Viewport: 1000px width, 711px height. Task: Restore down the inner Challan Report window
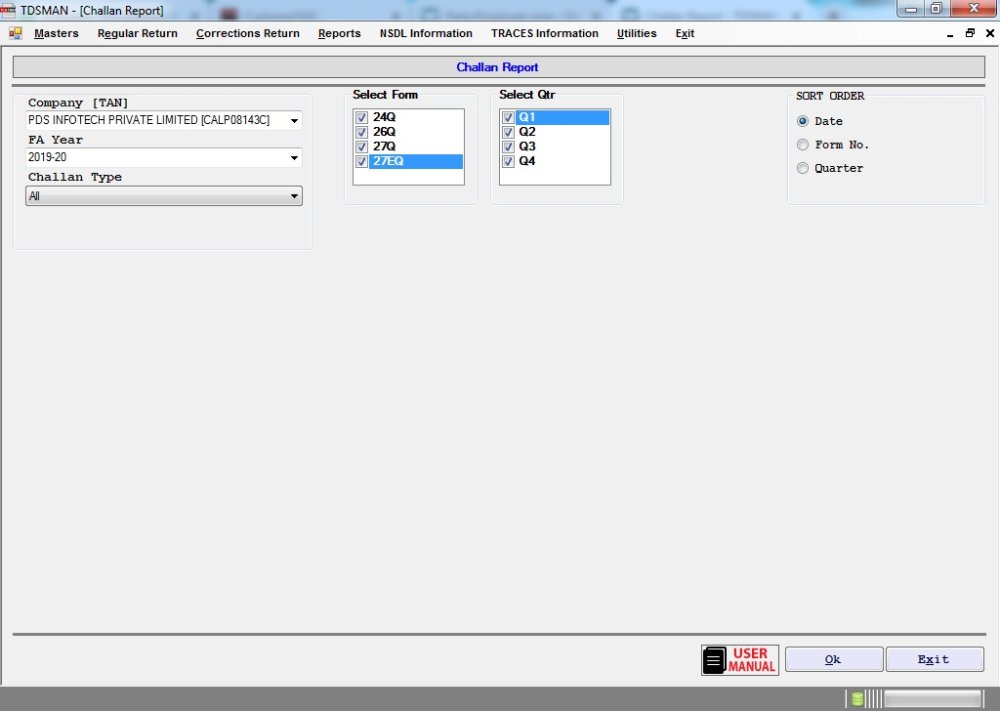970,33
